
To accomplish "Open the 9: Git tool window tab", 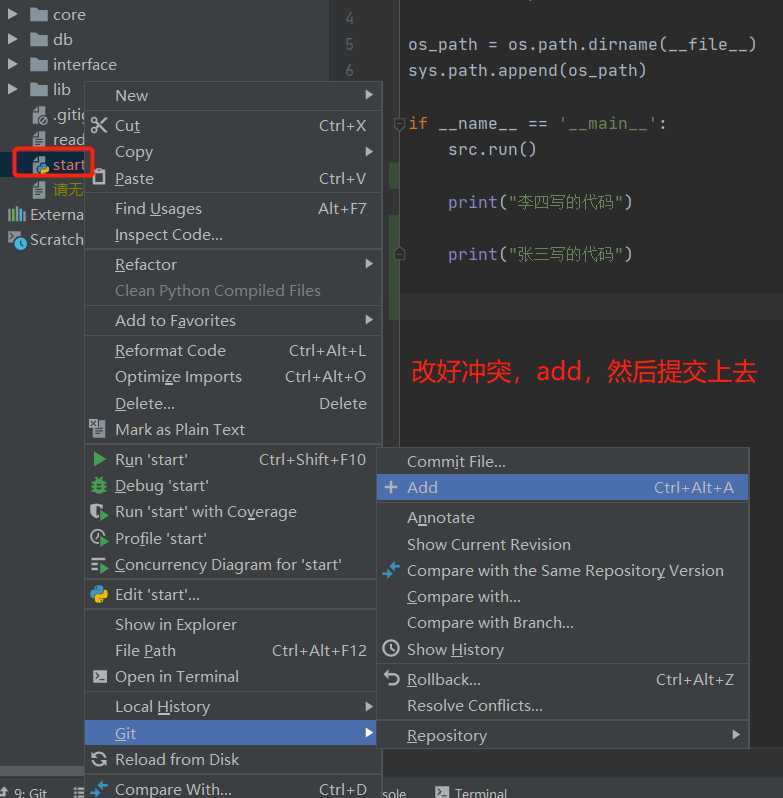I will 25,792.
